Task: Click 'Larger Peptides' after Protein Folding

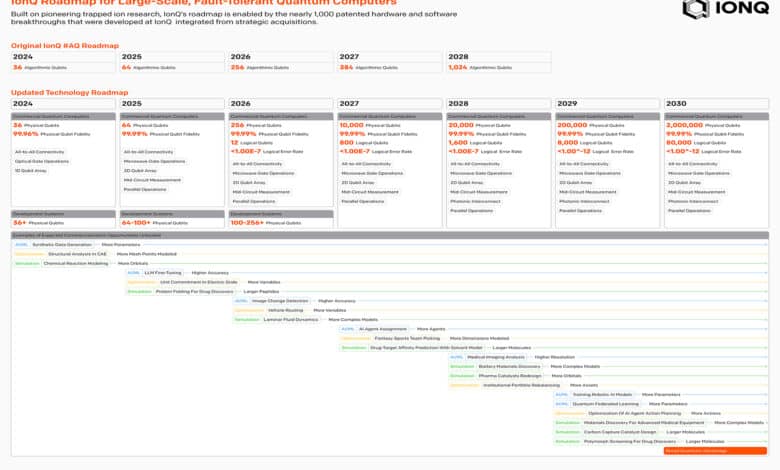Action: point(261,292)
